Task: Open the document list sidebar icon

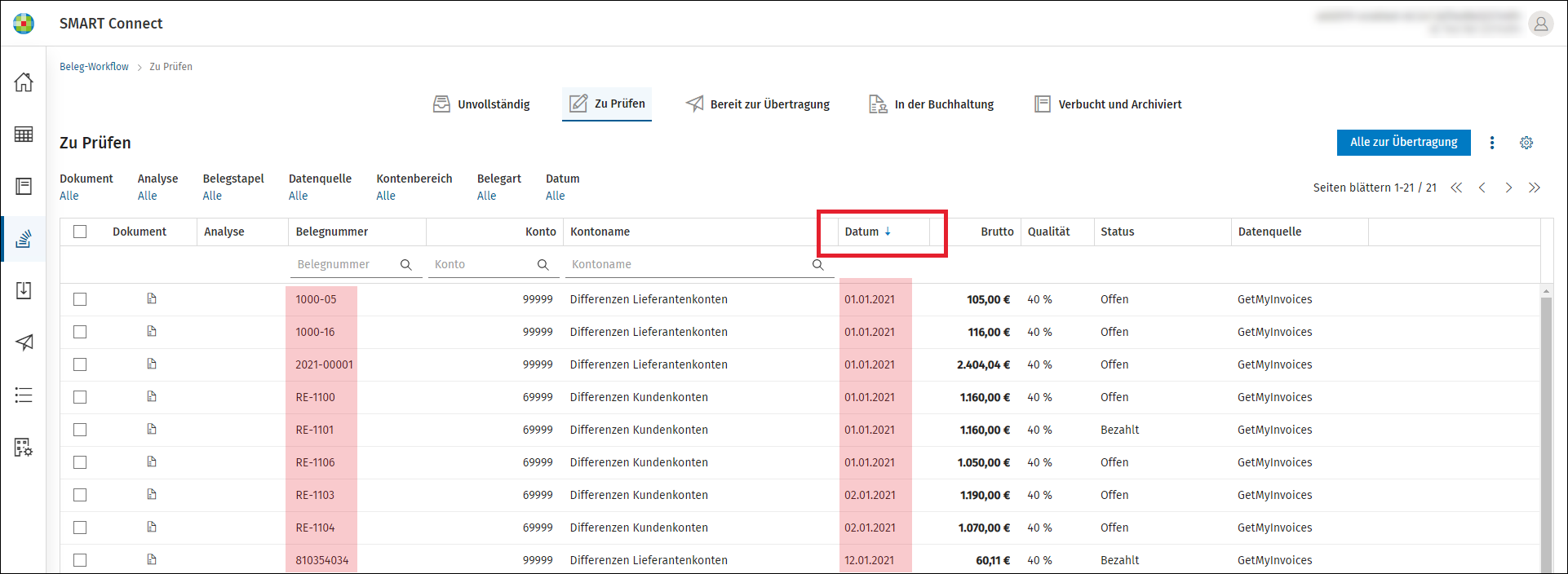Action: coord(24,187)
